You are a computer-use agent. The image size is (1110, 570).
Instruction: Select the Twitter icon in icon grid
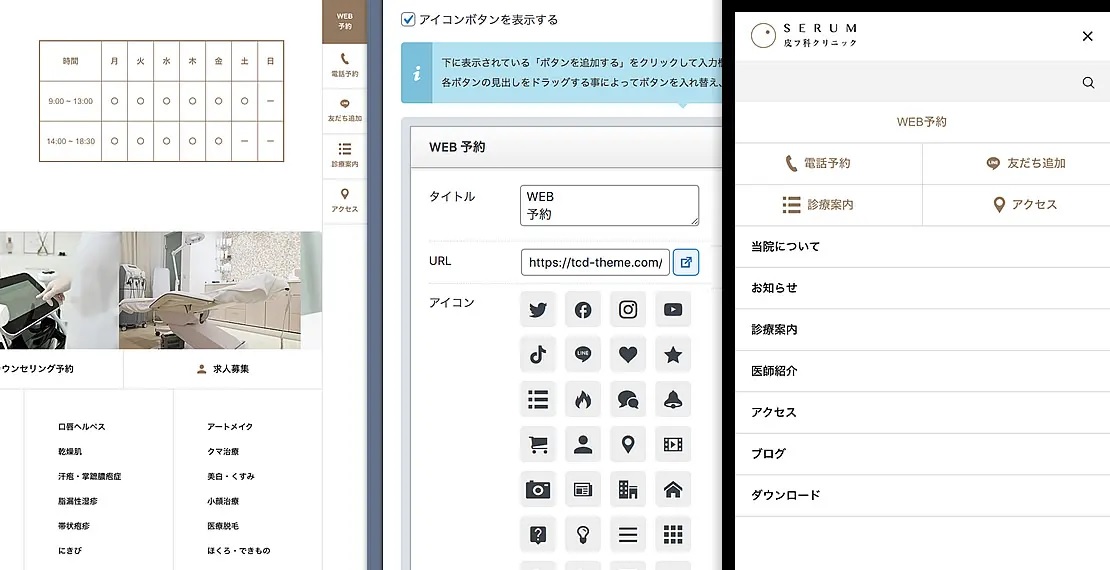pos(538,310)
